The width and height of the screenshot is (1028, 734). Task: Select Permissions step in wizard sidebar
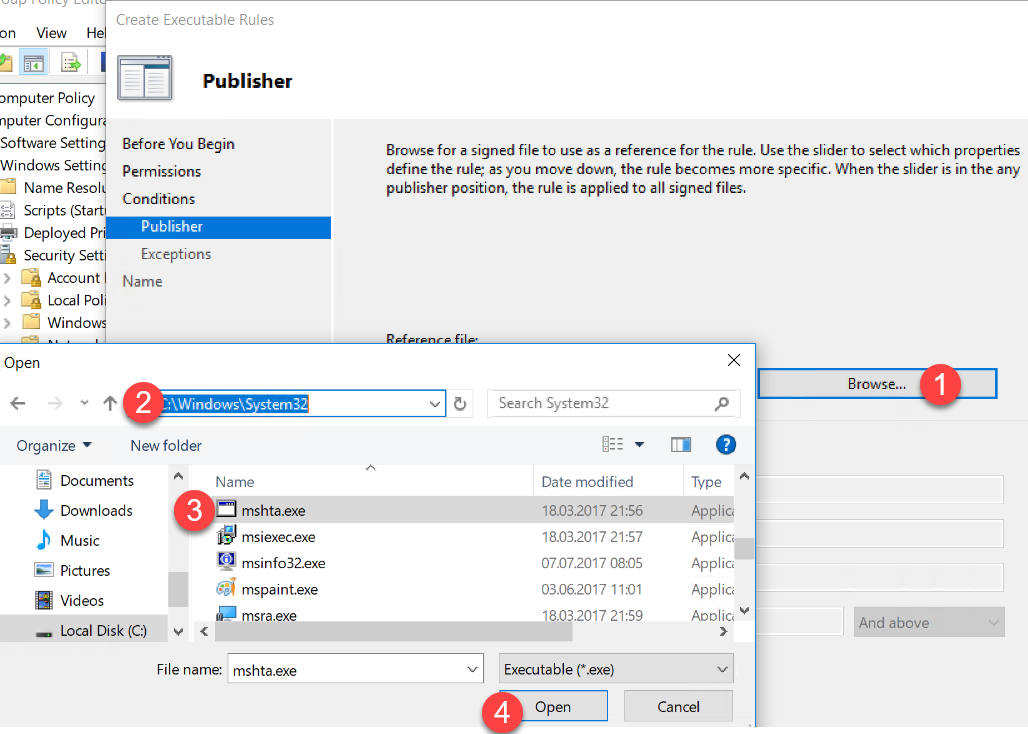coord(161,171)
